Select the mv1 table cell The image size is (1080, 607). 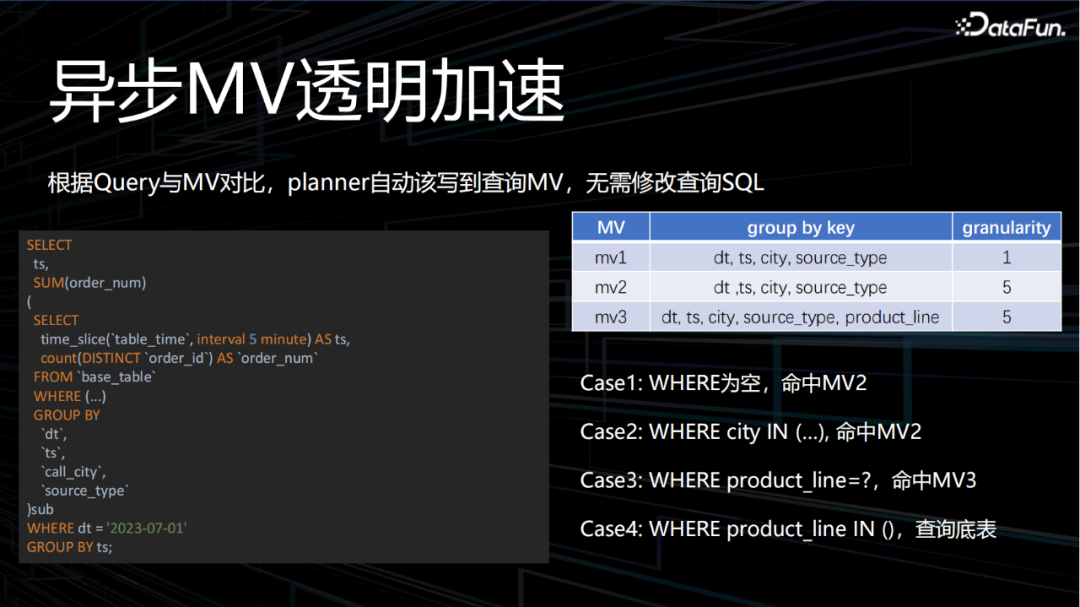pos(611,257)
